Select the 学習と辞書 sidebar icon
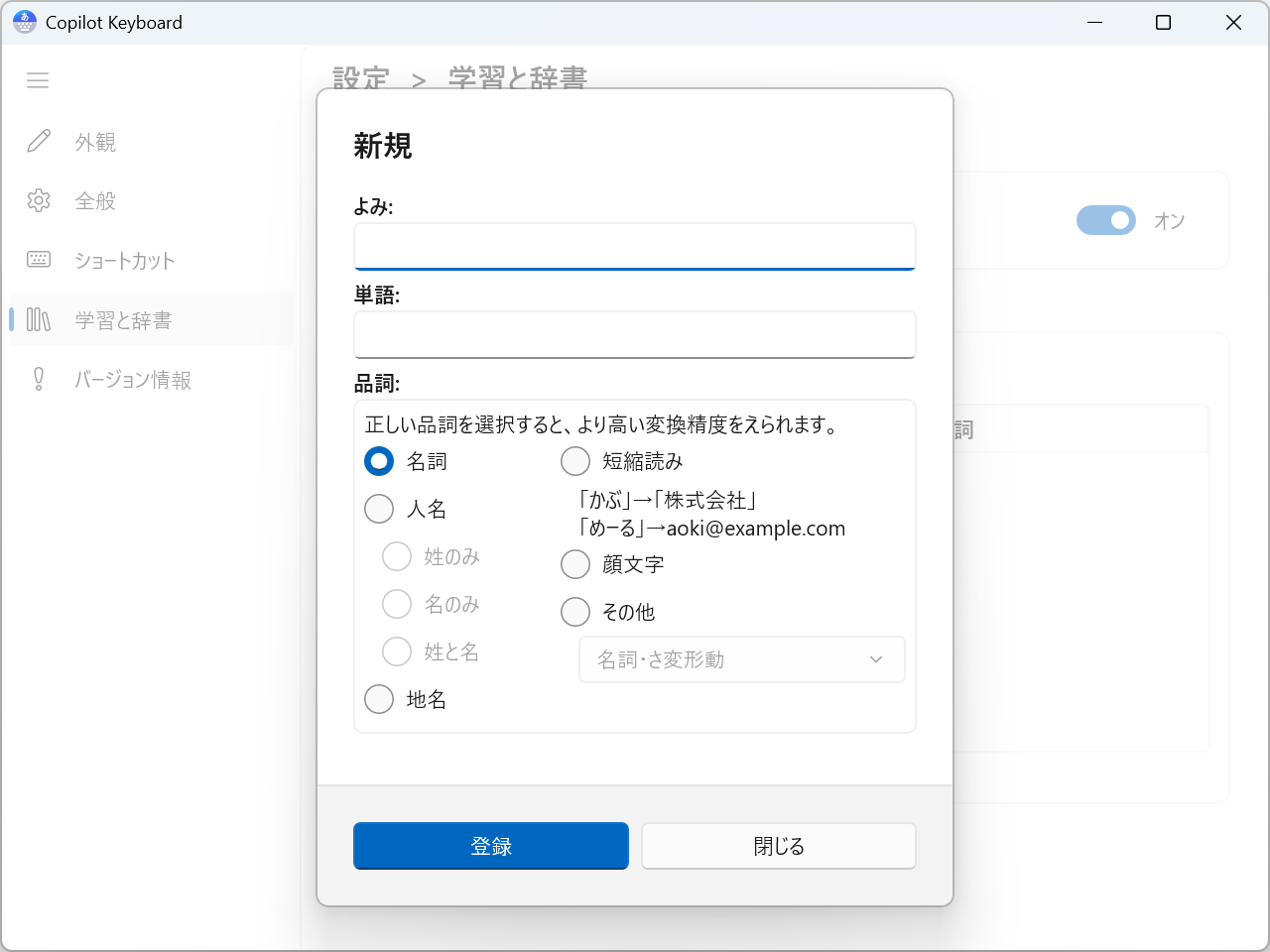1270x952 pixels. coord(38,319)
